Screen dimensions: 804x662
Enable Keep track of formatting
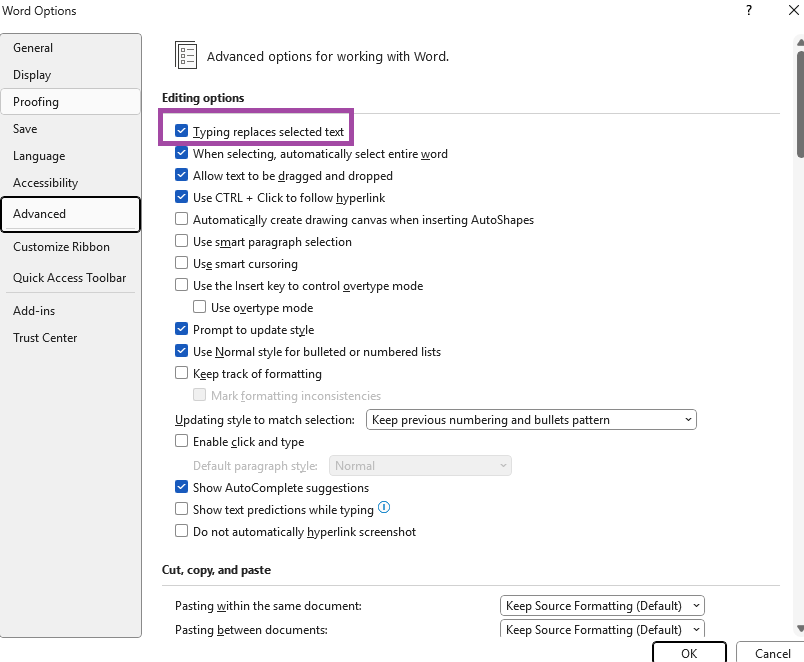click(x=182, y=373)
